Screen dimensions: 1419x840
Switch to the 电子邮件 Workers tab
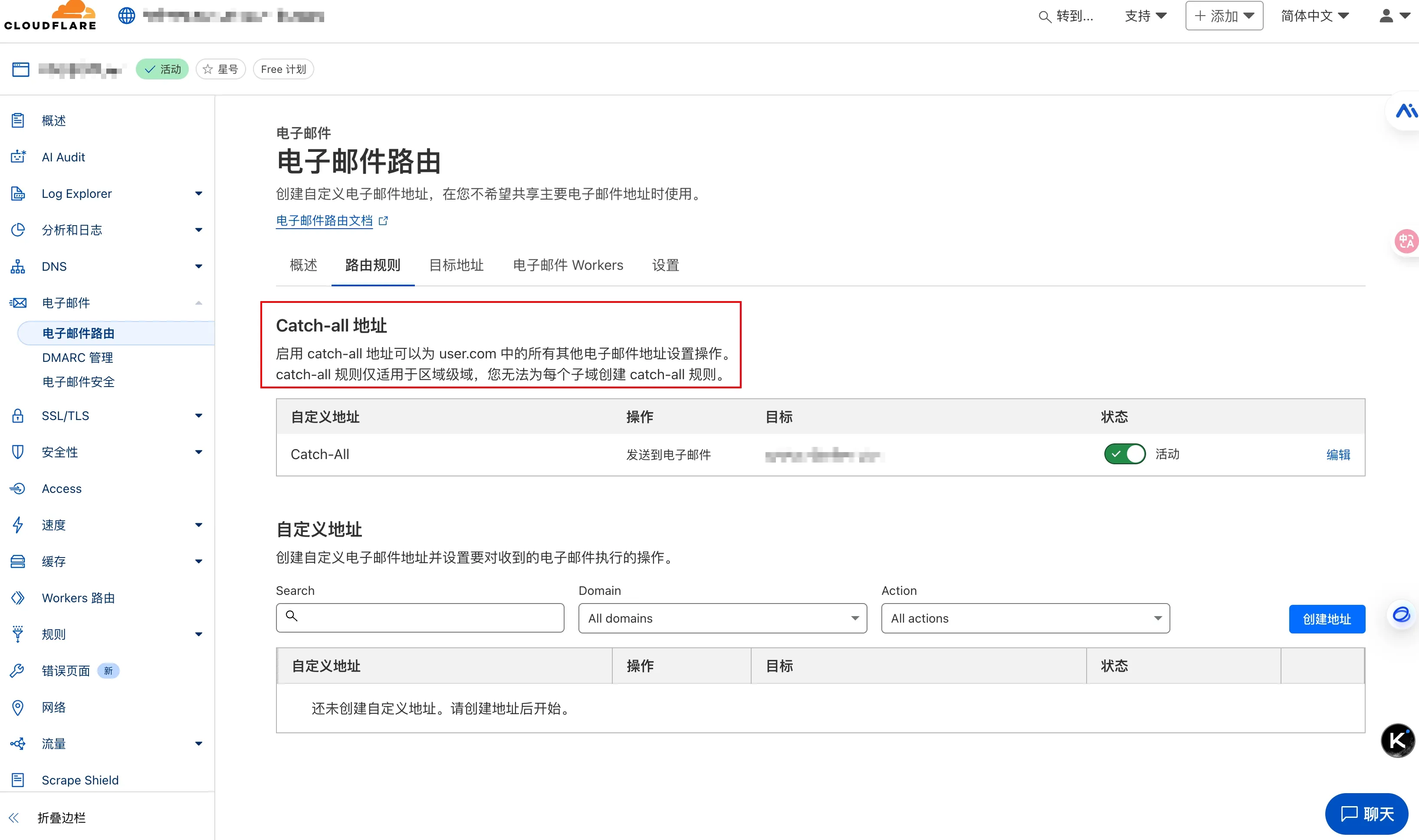click(x=568, y=266)
